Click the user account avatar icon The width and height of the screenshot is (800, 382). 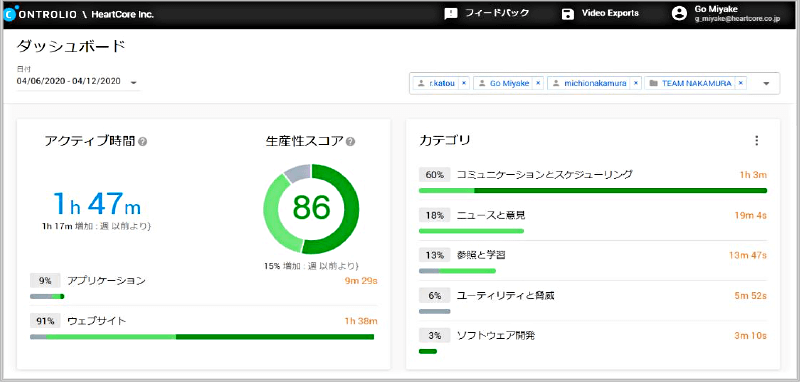pos(679,14)
